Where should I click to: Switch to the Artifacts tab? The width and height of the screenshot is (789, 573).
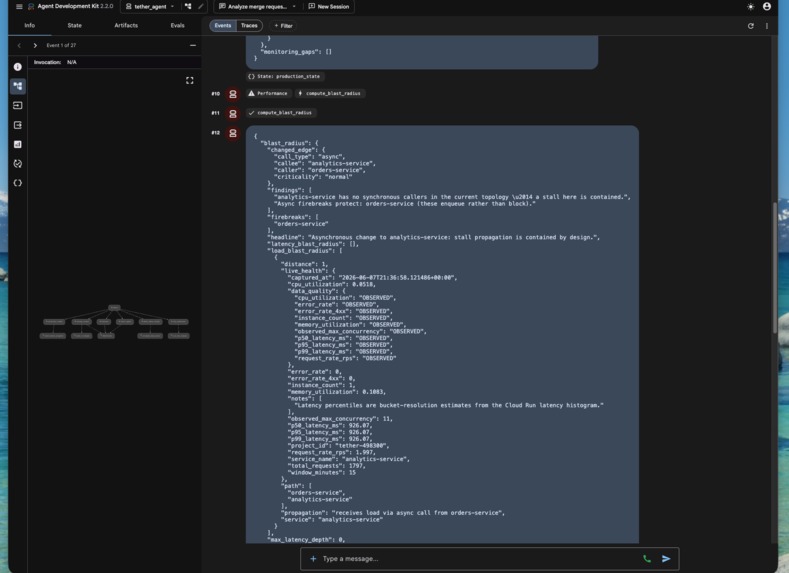(x=126, y=25)
